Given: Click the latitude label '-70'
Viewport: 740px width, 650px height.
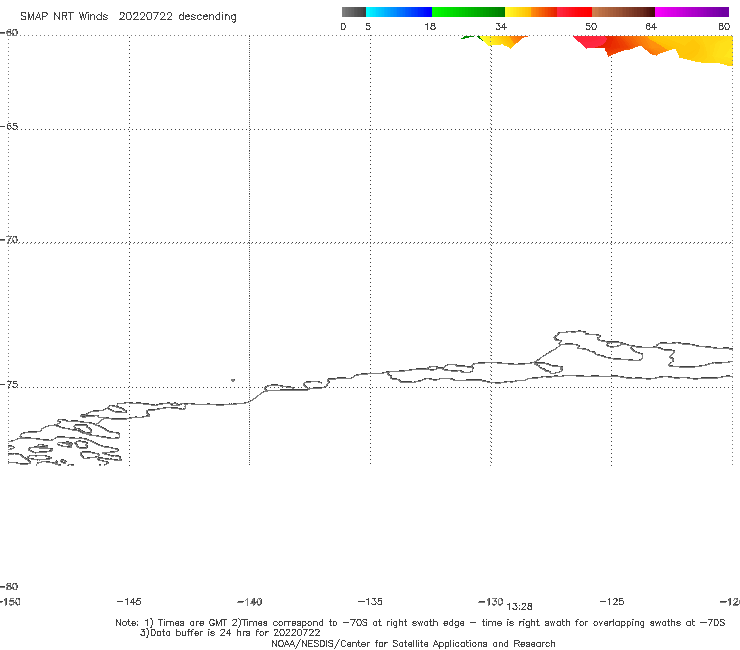Looking at the screenshot, I should click(x=9, y=240).
